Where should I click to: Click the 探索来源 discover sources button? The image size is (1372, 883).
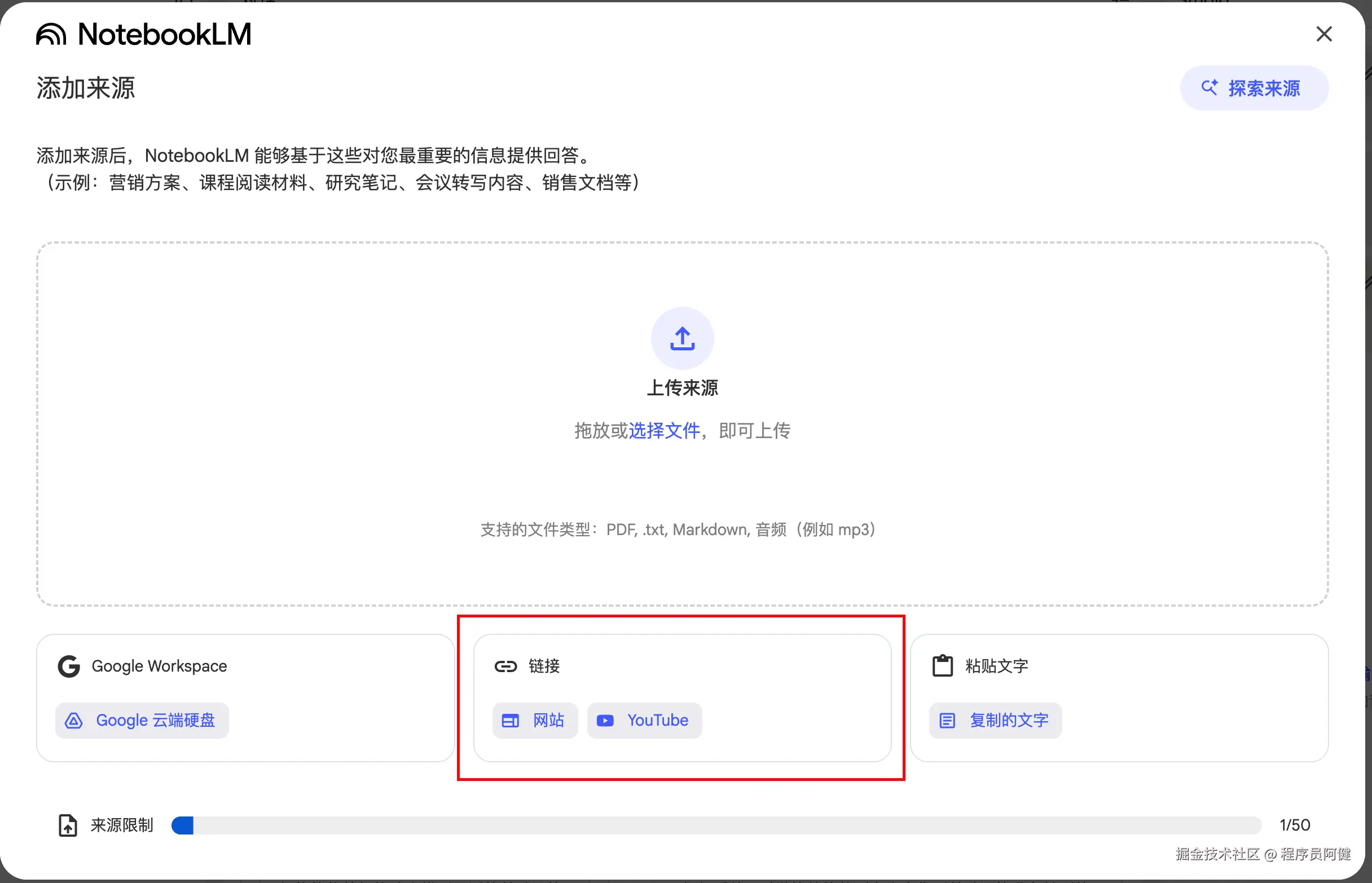(1254, 89)
